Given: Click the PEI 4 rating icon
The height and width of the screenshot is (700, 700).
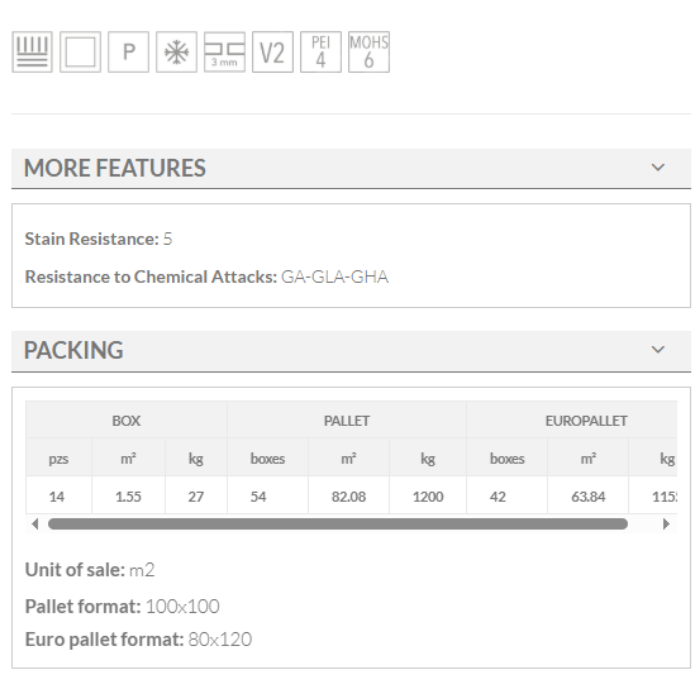Looking at the screenshot, I should (320, 53).
